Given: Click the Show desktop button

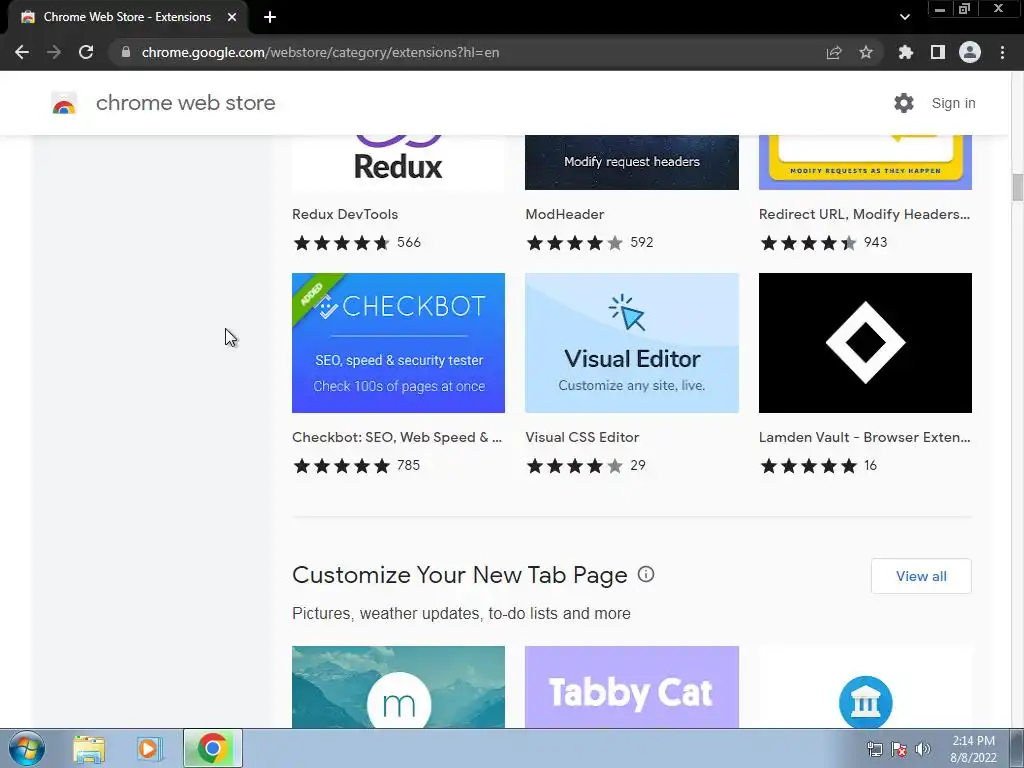Looking at the screenshot, I should tap(1017, 749).
